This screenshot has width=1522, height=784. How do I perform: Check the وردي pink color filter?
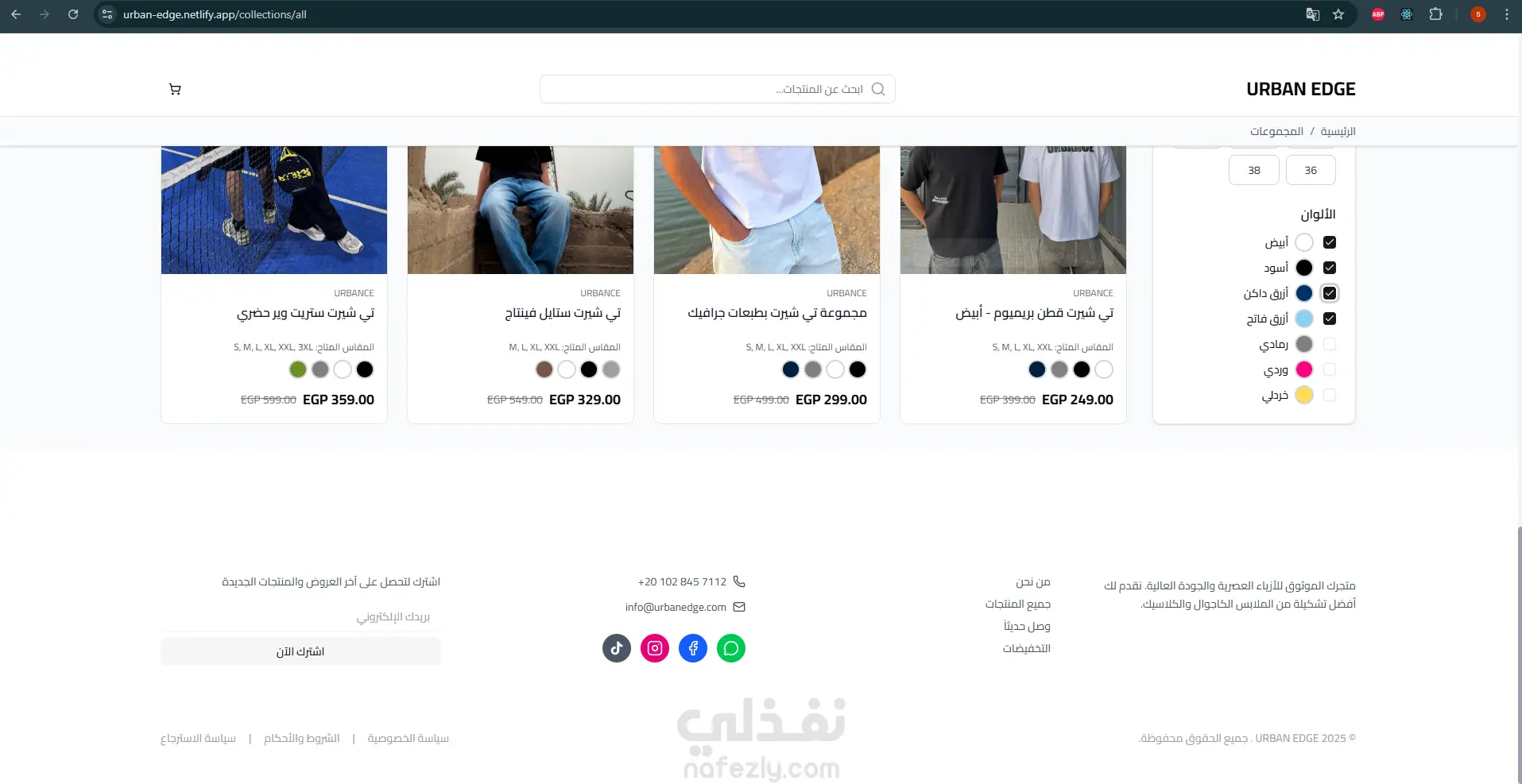(1330, 369)
